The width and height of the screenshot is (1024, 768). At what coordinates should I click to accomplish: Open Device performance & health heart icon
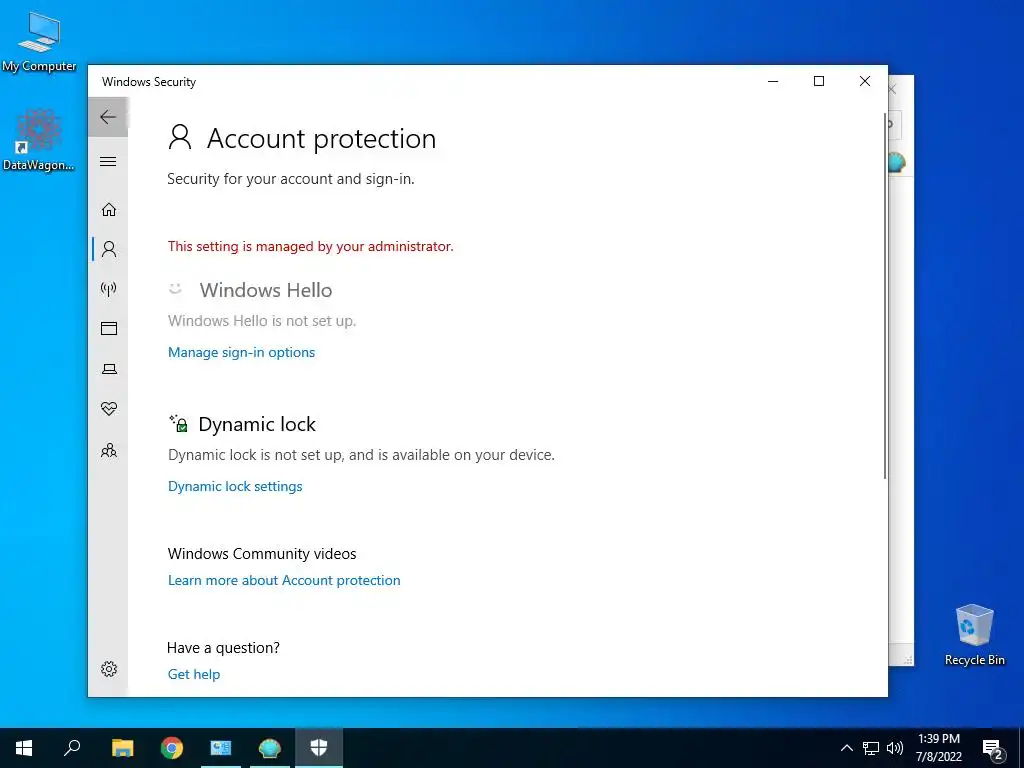click(x=108, y=409)
